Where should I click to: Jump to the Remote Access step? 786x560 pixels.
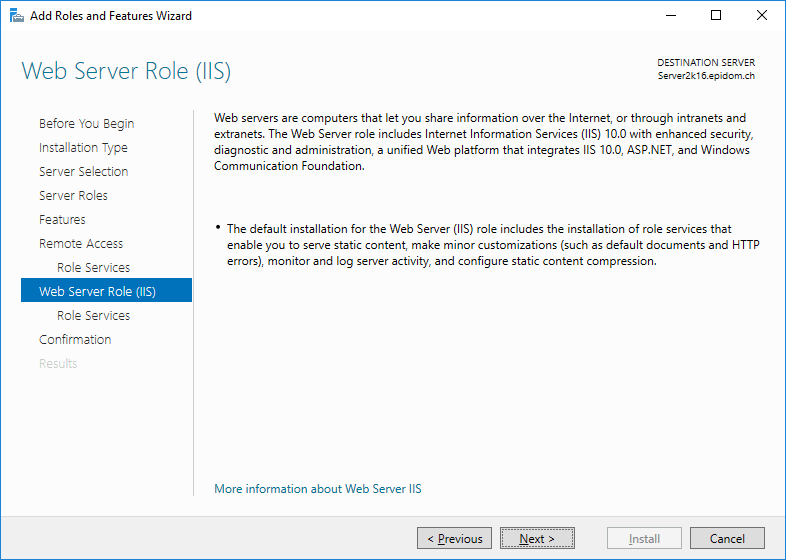pos(81,244)
